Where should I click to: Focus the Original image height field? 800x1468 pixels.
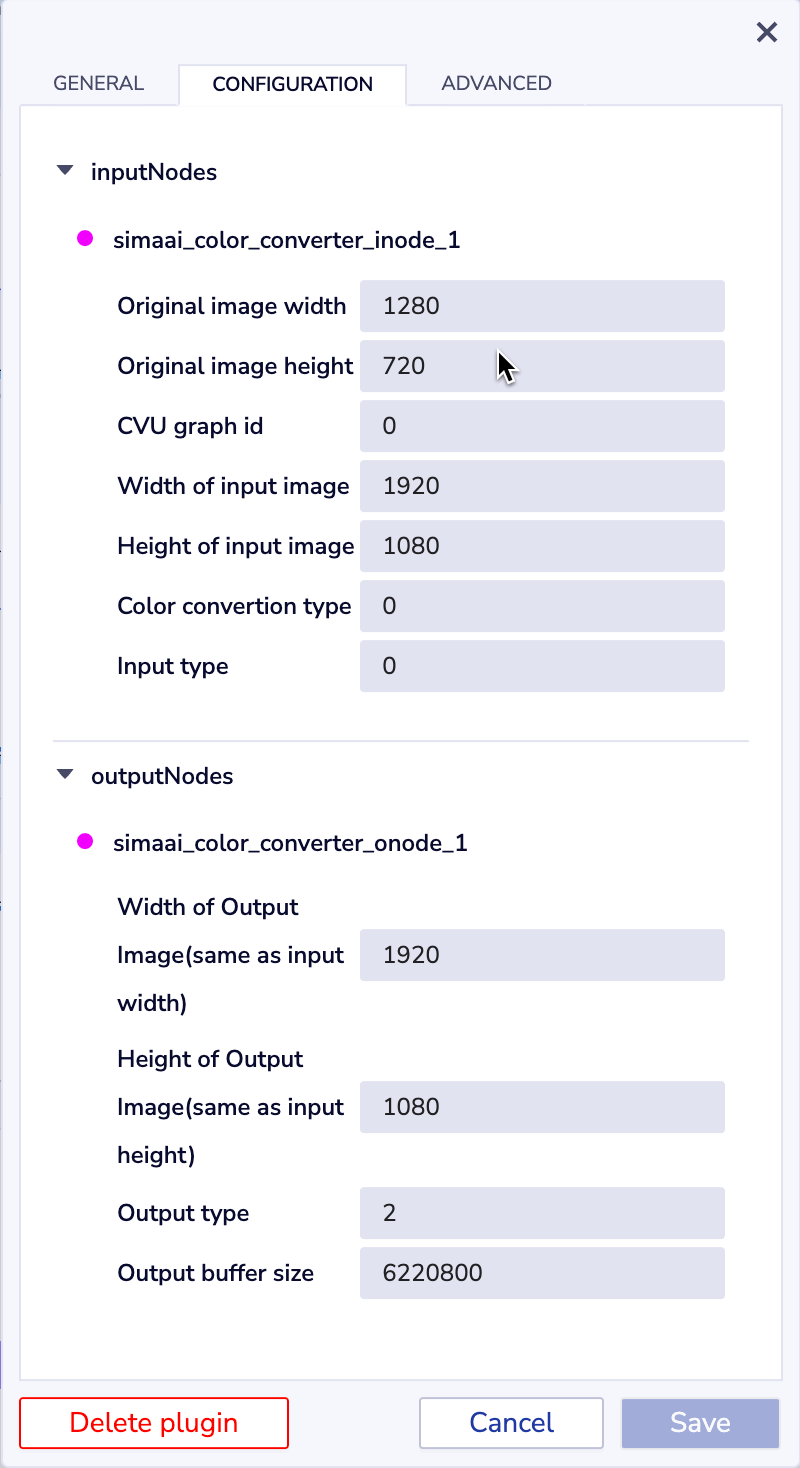(x=542, y=366)
